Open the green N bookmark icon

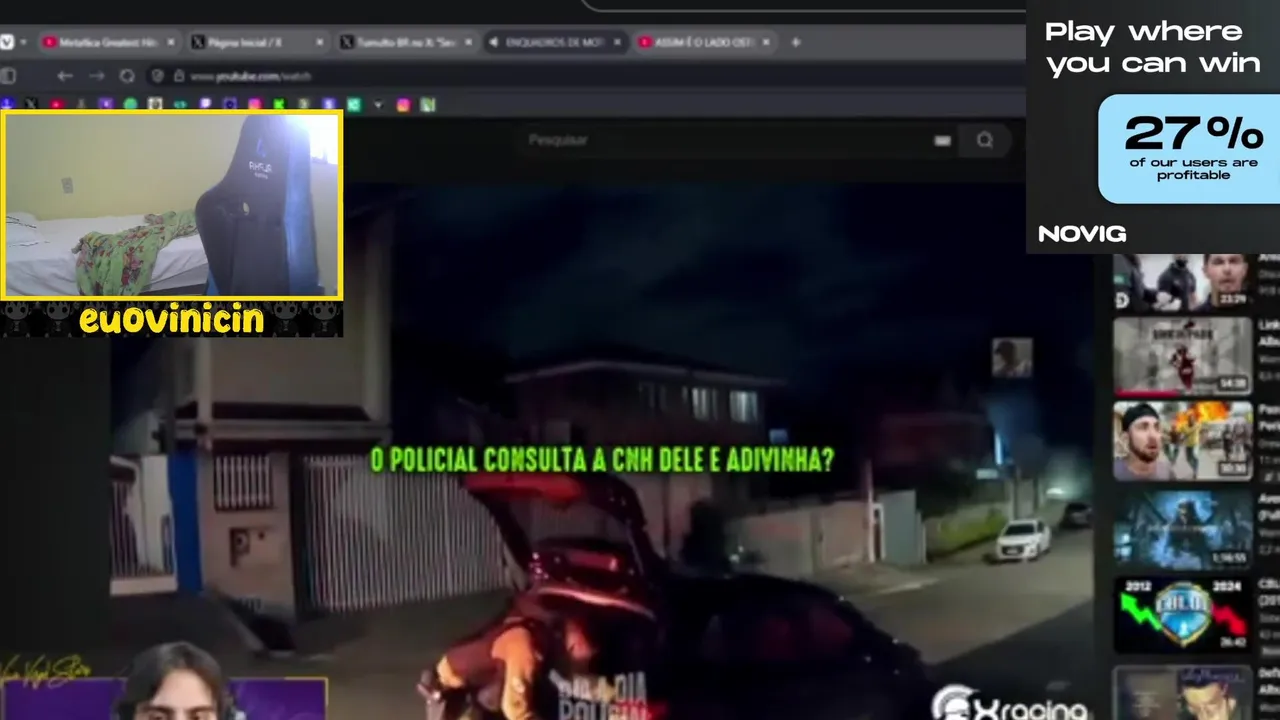coord(428,104)
